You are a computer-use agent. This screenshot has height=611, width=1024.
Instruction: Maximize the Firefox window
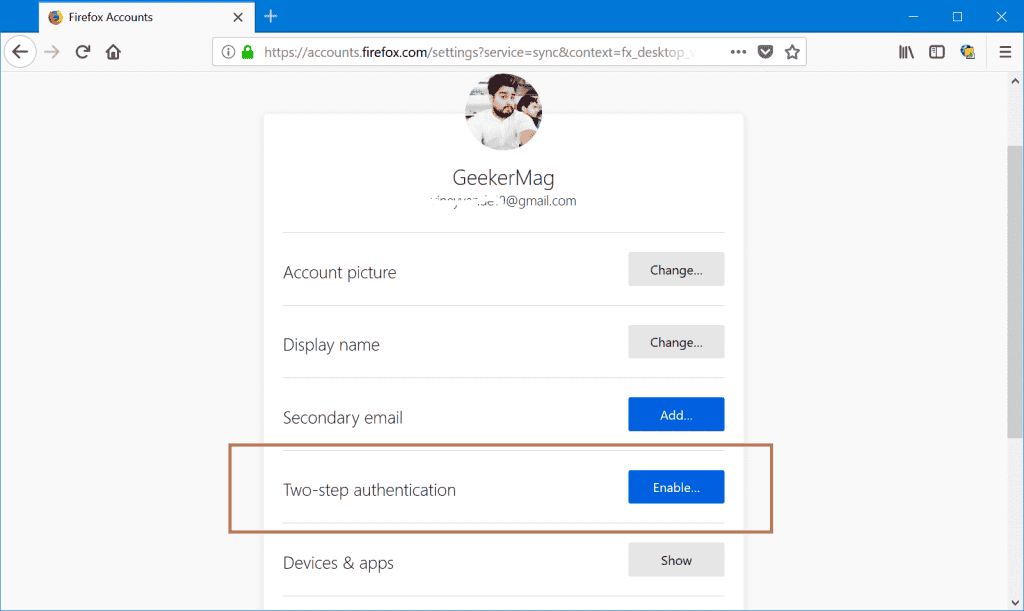pos(957,16)
